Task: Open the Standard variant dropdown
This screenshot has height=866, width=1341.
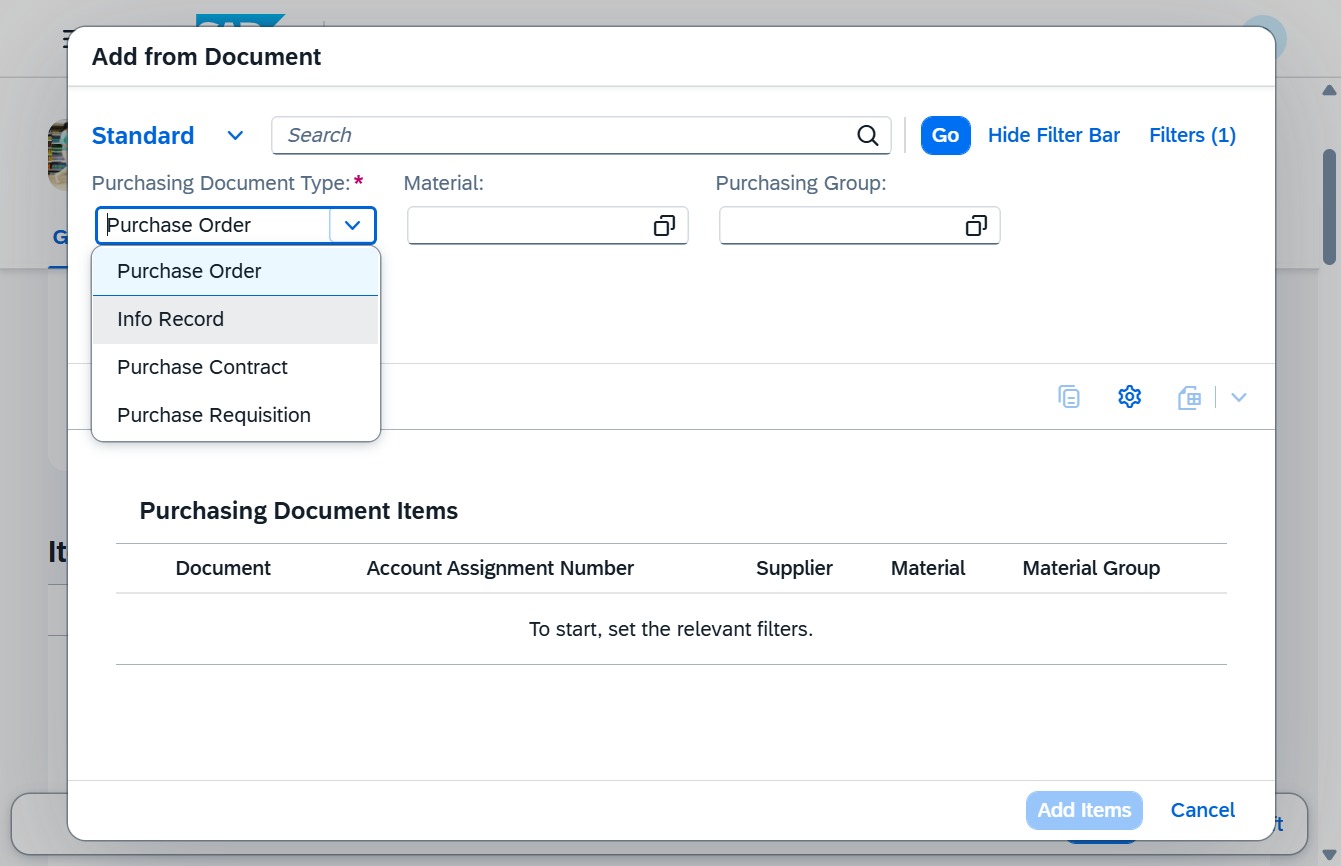Action: point(235,136)
